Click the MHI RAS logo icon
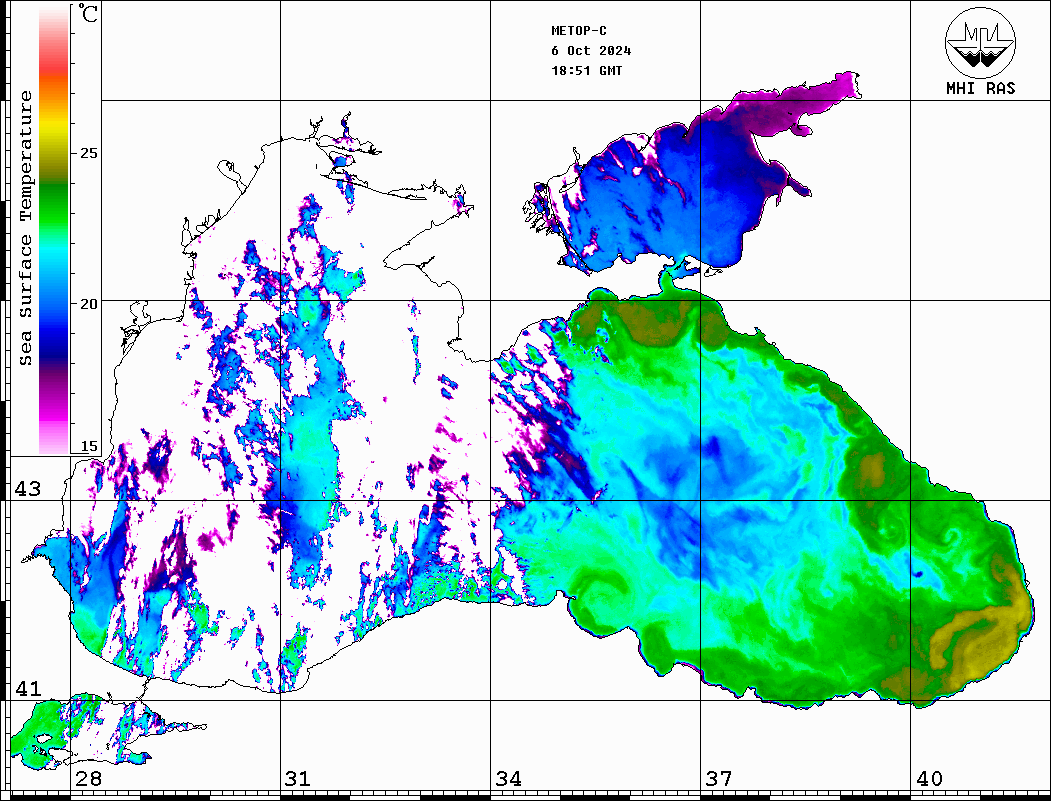 point(980,42)
